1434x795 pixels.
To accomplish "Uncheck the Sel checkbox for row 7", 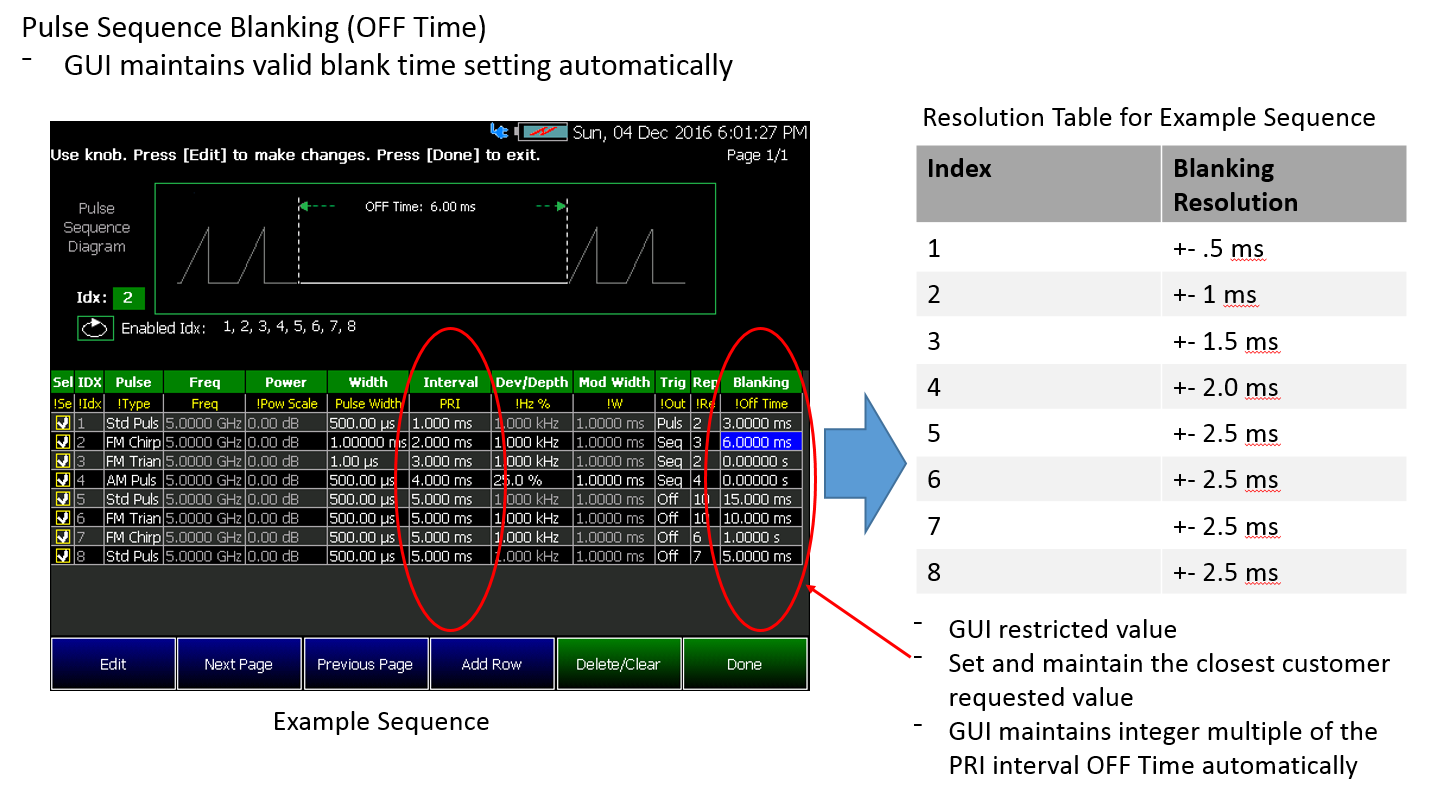I will click(x=63, y=537).
